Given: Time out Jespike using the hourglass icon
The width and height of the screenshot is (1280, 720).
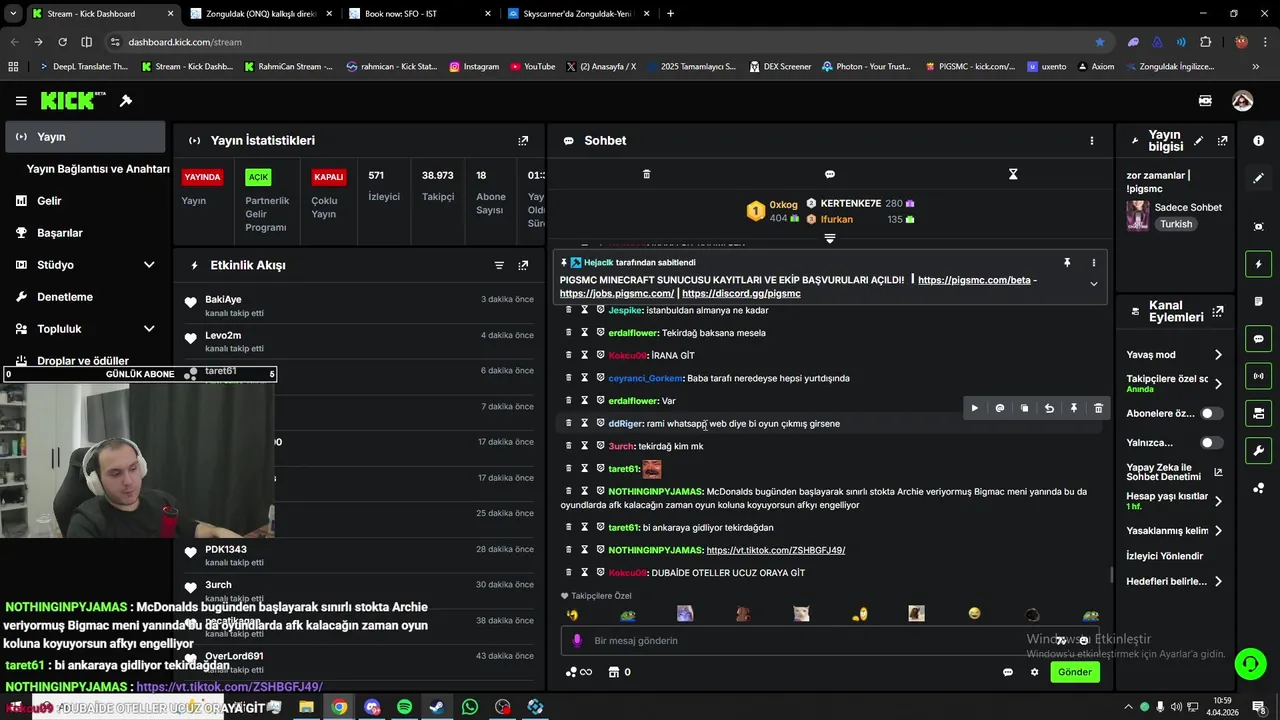Looking at the screenshot, I should pos(585,310).
